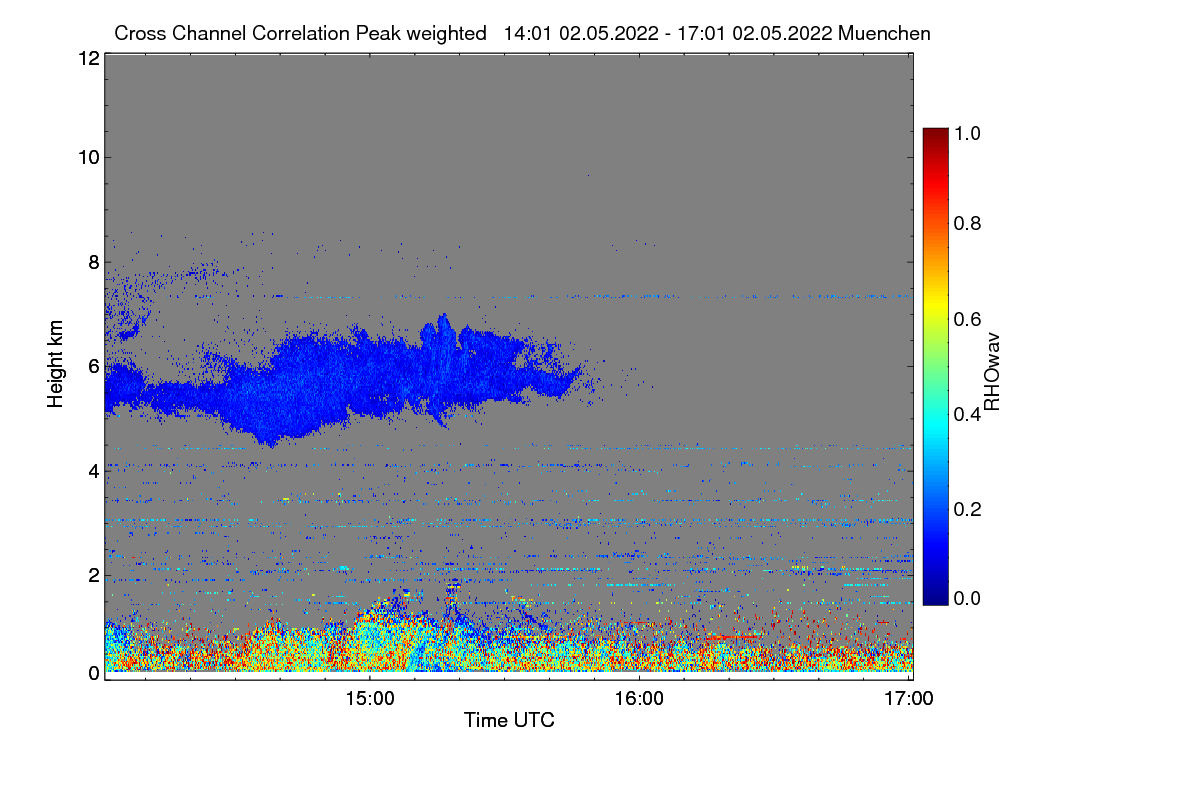Click the '4' height axis tick label
1200x800 pixels.
coord(94,470)
